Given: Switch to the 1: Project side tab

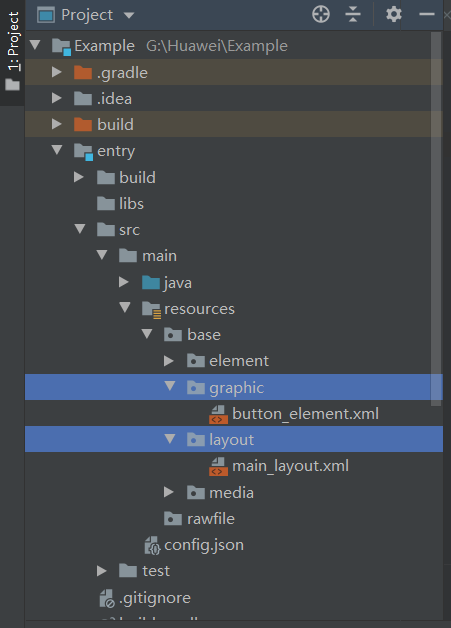Looking at the screenshot, I should pyautogui.click(x=12, y=52).
